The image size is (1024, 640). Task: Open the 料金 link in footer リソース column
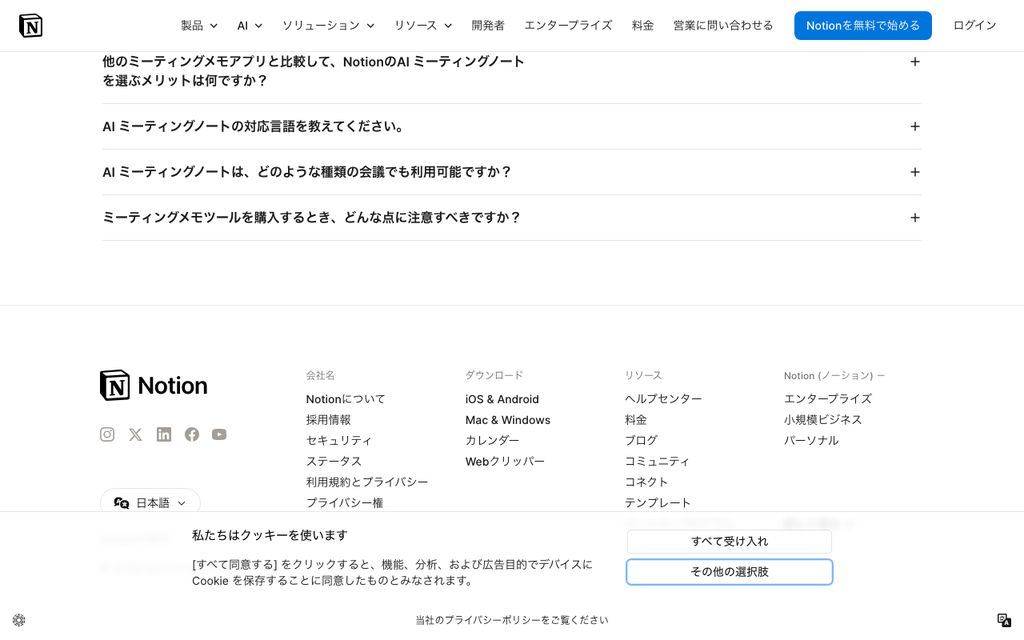tap(635, 420)
